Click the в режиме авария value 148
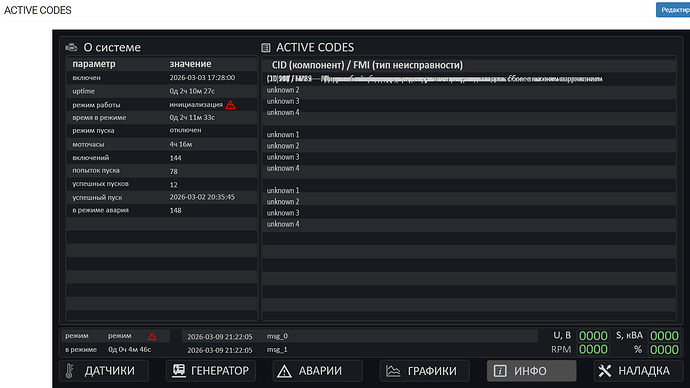The height and width of the screenshot is (388, 690). coord(175,210)
